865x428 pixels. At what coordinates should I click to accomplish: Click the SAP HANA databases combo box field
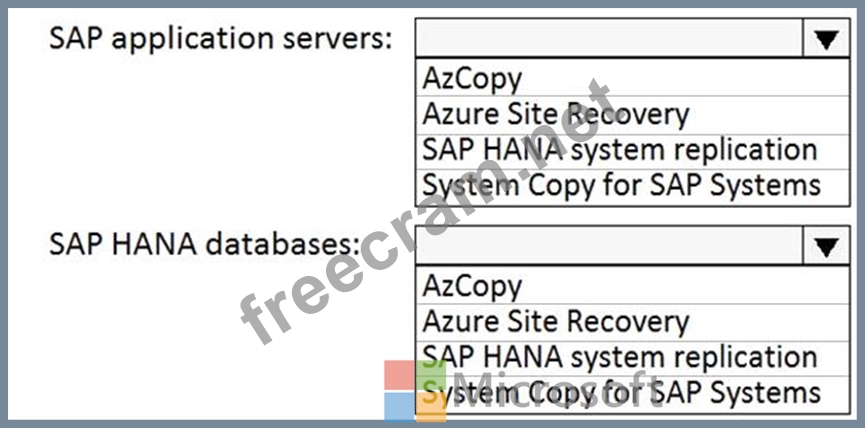[608, 246]
